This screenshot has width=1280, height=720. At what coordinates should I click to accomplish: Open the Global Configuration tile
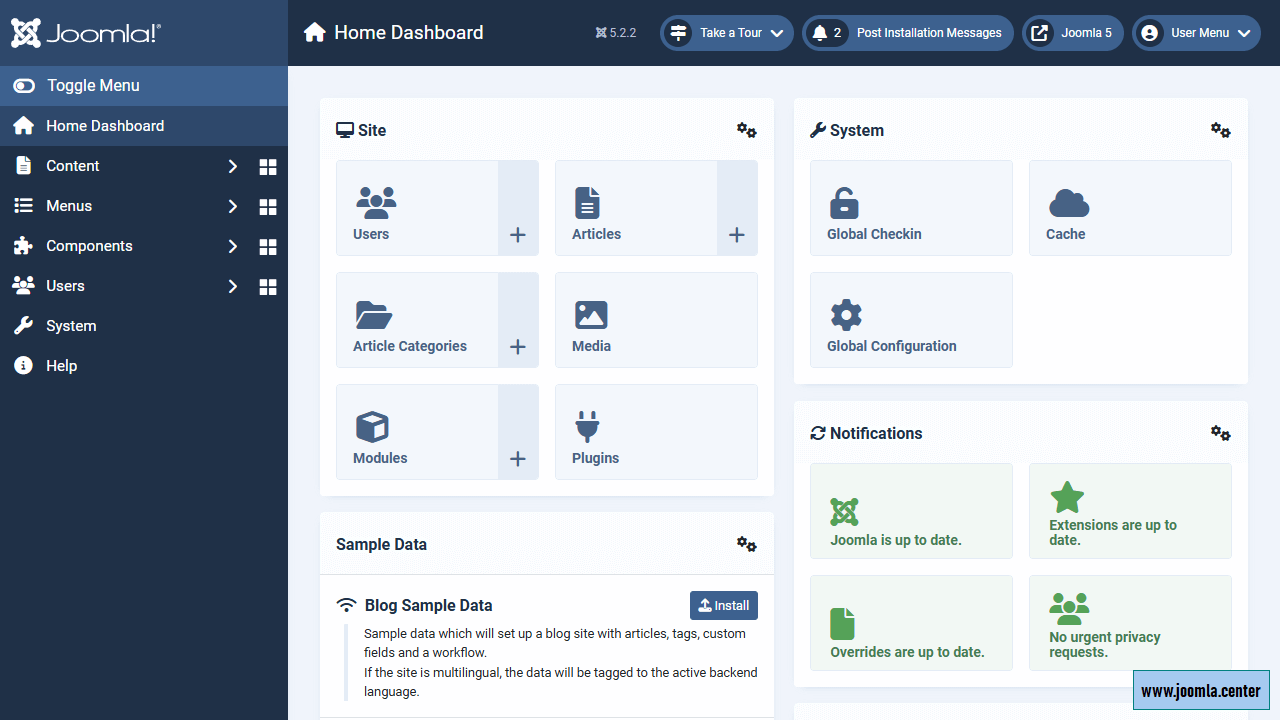(x=911, y=320)
